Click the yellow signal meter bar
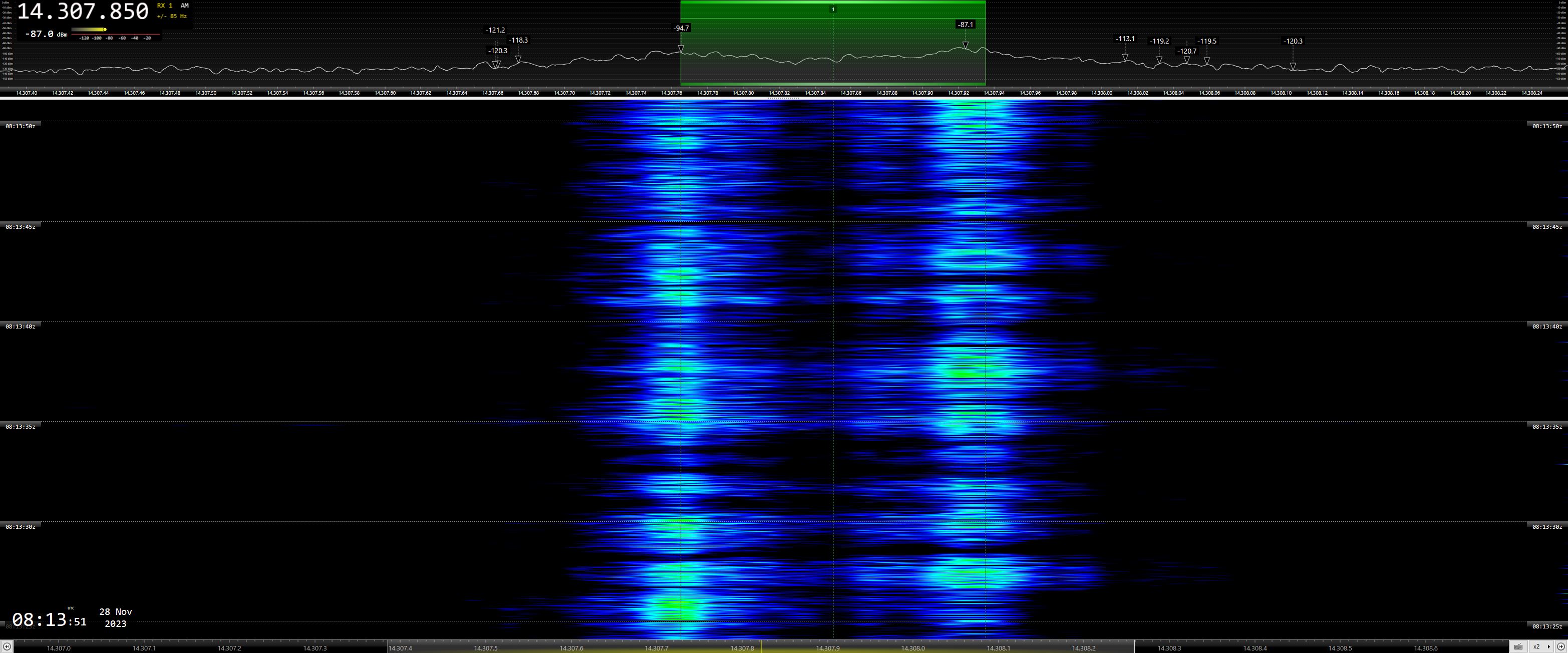The image size is (1568, 653). 89,29
